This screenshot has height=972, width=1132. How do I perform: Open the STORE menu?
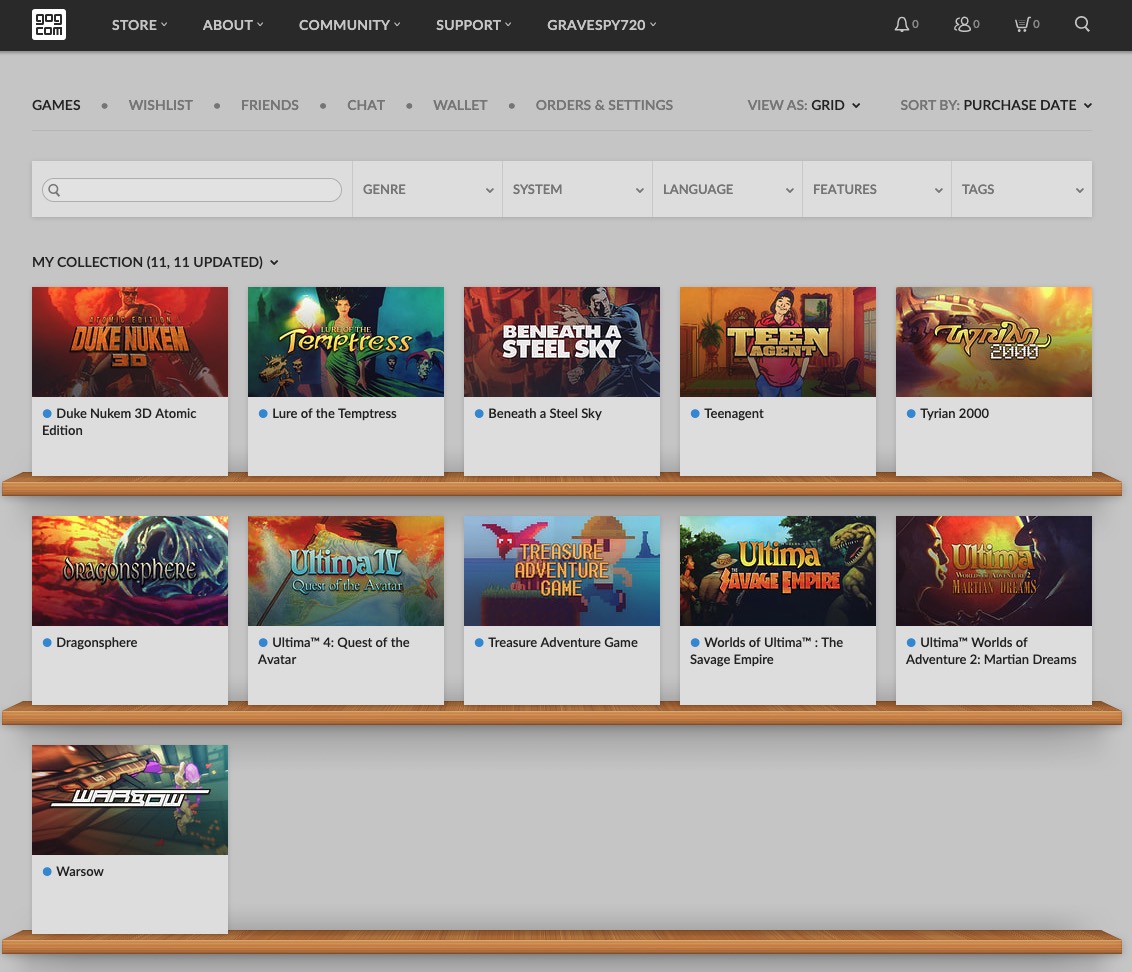click(139, 25)
